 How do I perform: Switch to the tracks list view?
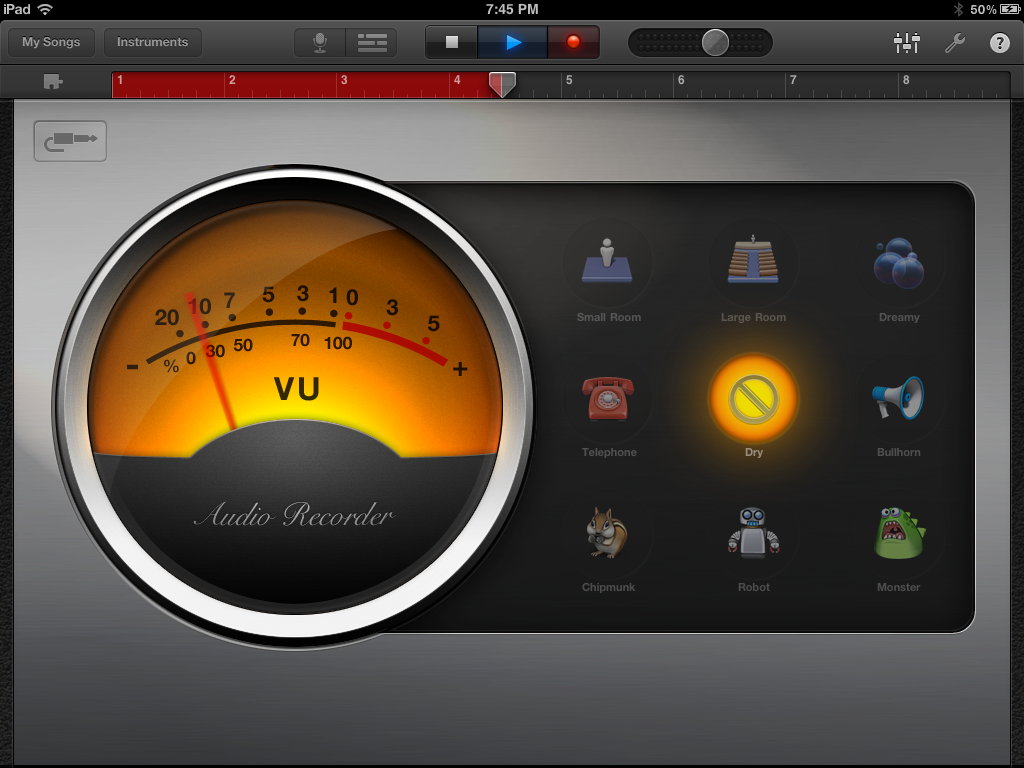pos(372,42)
